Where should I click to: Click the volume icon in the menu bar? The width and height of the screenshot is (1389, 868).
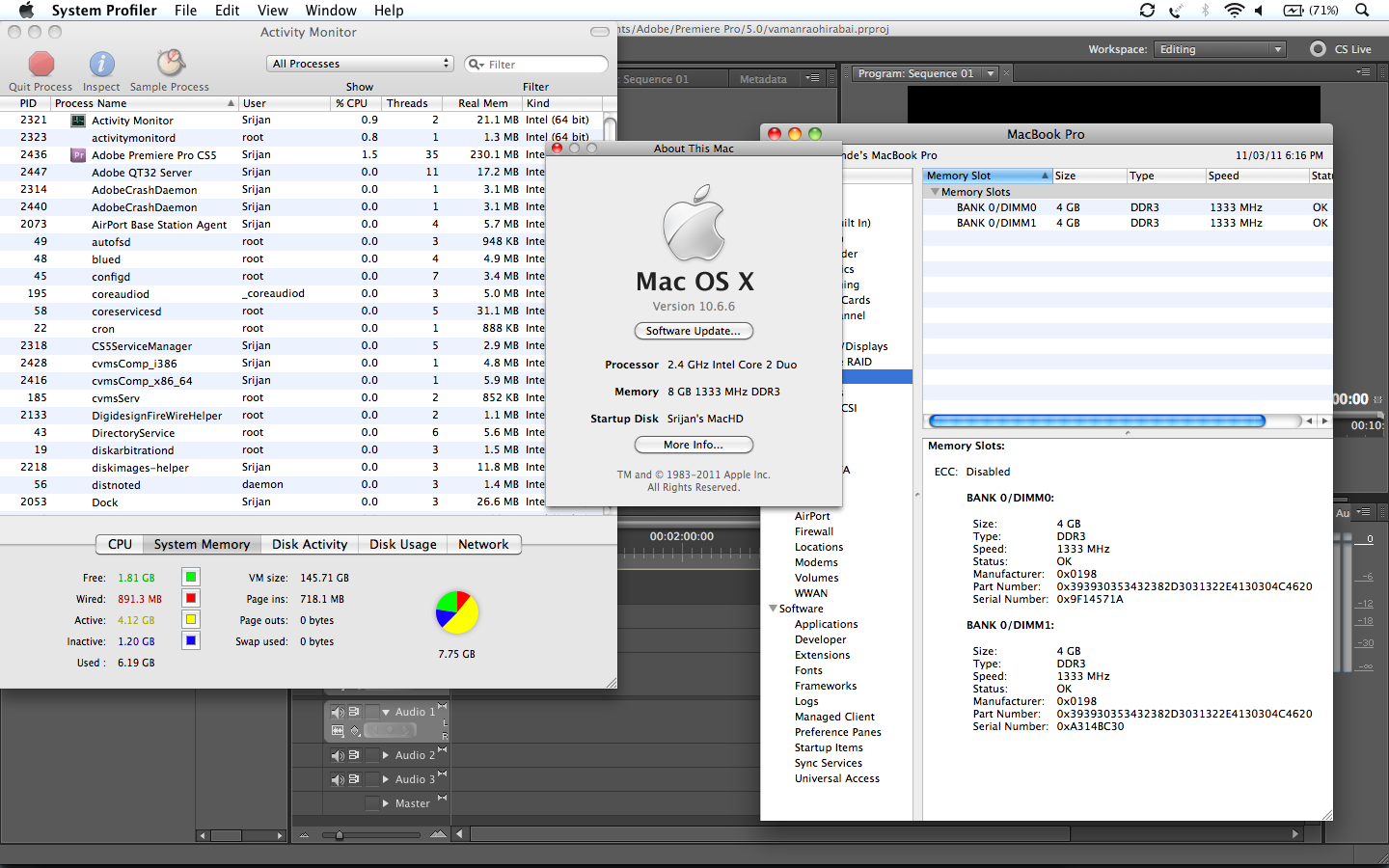tap(1259, 10)
